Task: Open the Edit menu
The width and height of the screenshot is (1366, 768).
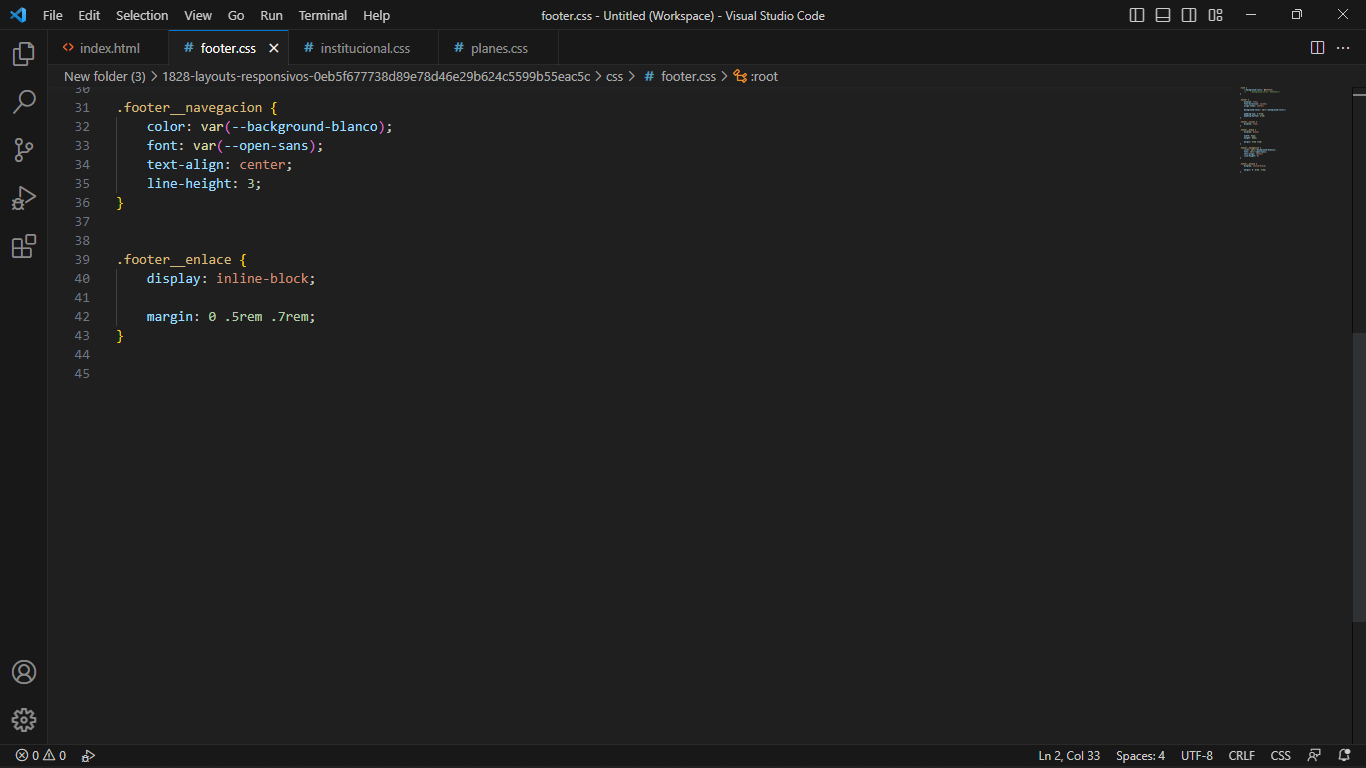Action: [89, 15]
